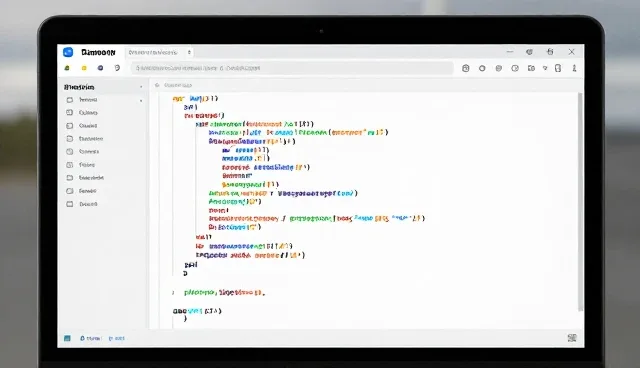This screenshot has width=640, height=368.
Task: Select the document tab beside the window title
Action: [x=159, y=52]
